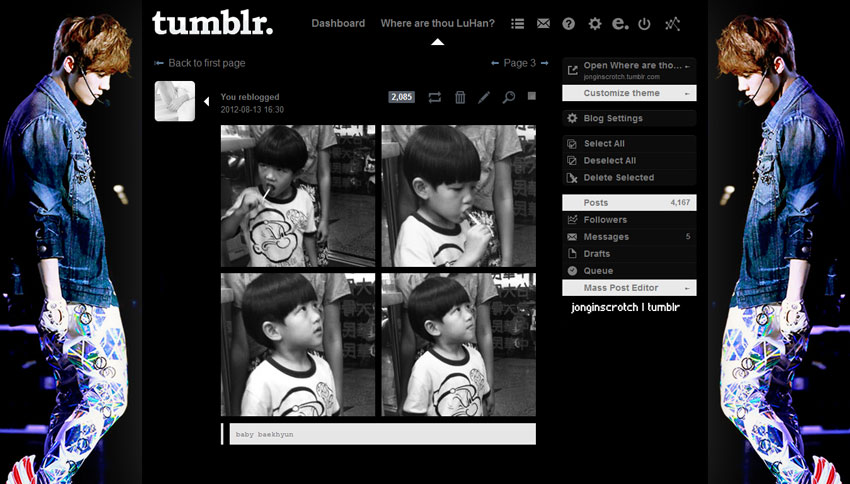Open Mass Post Editor
Viewport: 850px width, 484px height.
tap(629, 288)
